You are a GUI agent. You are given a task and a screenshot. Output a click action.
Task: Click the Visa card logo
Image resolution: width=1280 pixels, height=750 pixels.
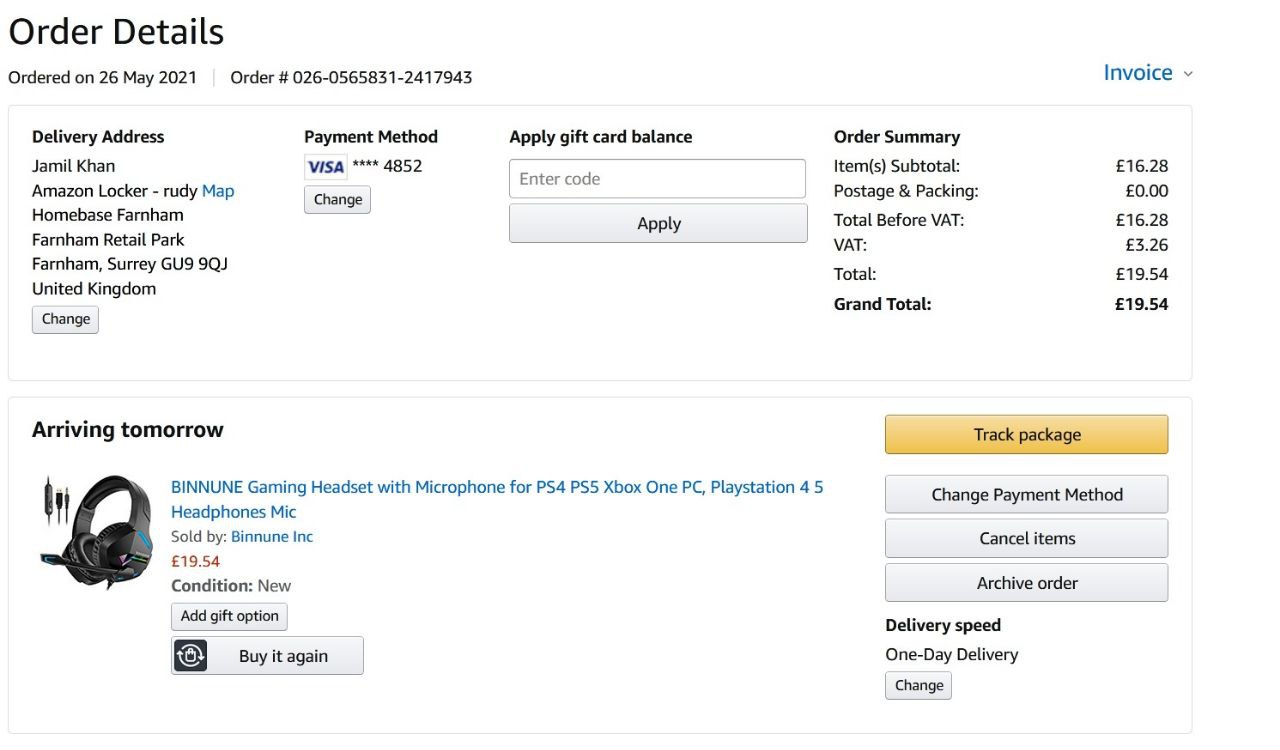pos(326,167)
